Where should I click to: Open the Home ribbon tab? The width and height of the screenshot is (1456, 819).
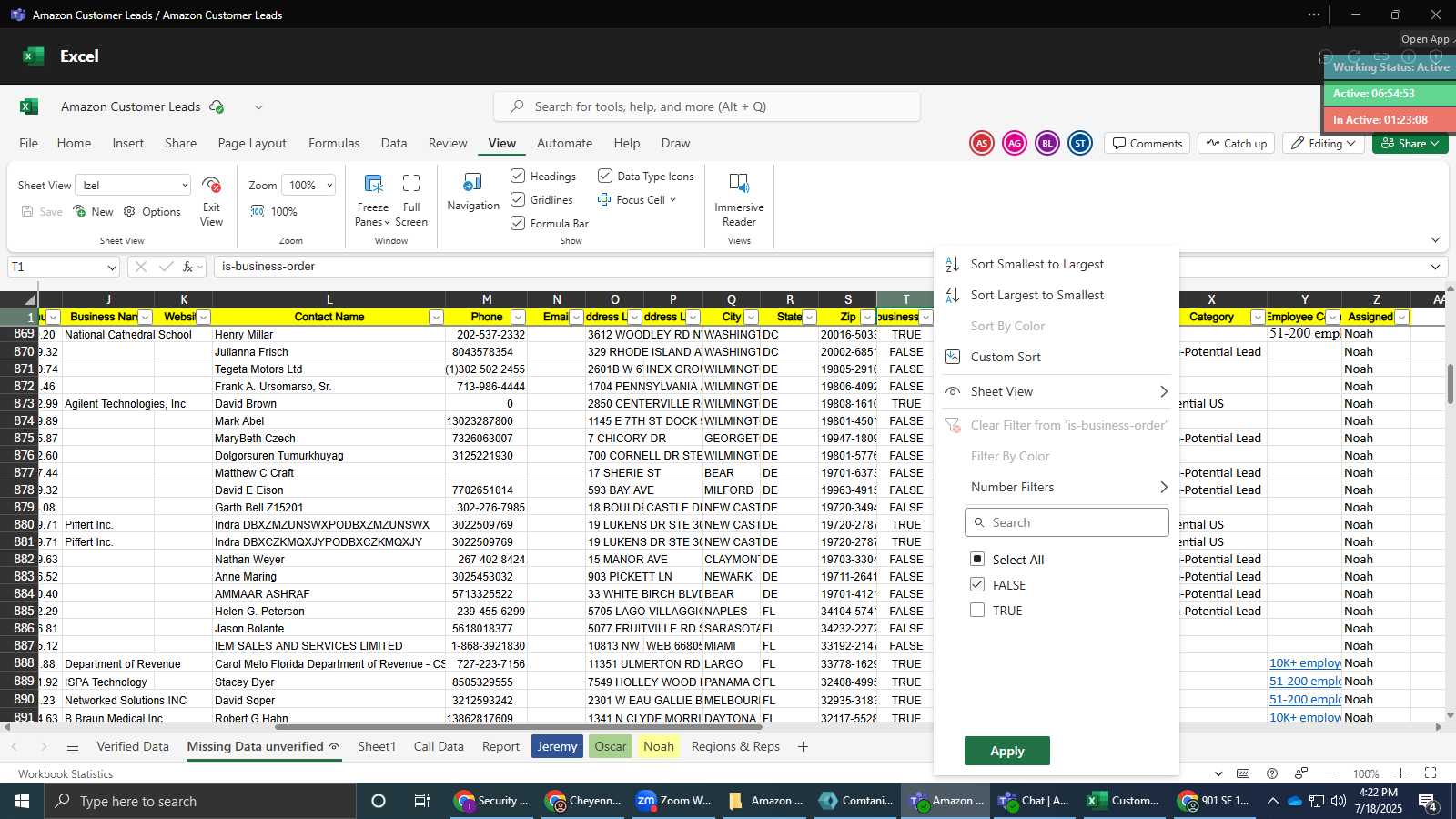pyautogui.click(x=74, y=143)
